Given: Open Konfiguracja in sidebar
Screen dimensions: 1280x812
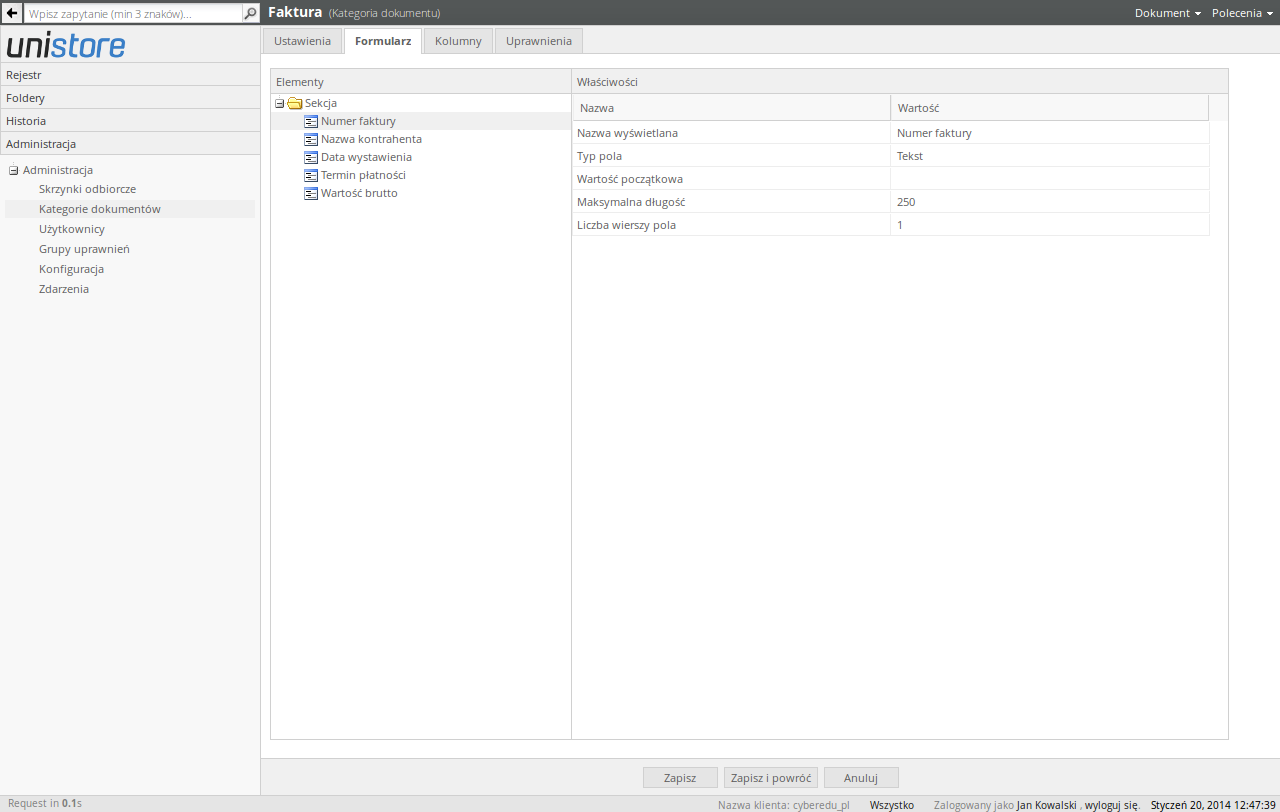Looking at the screenshot, I should click(x=71, y=269).
